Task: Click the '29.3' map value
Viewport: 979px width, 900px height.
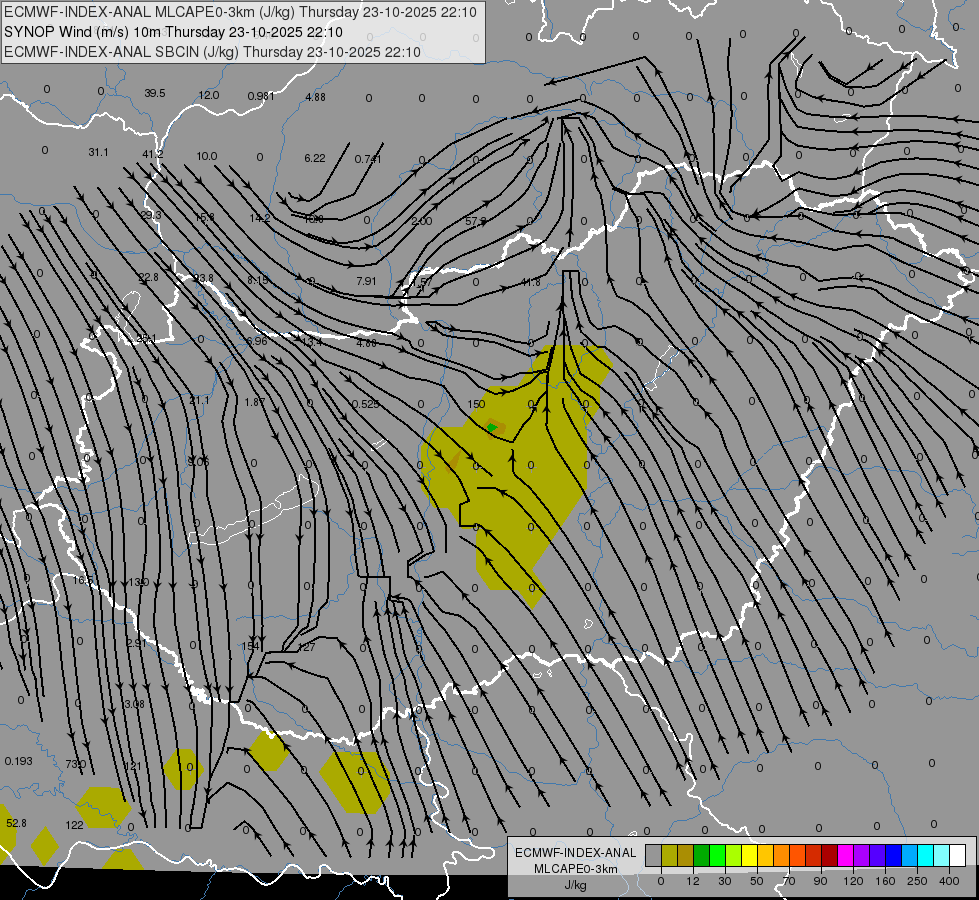Action: tap(150, 215)
